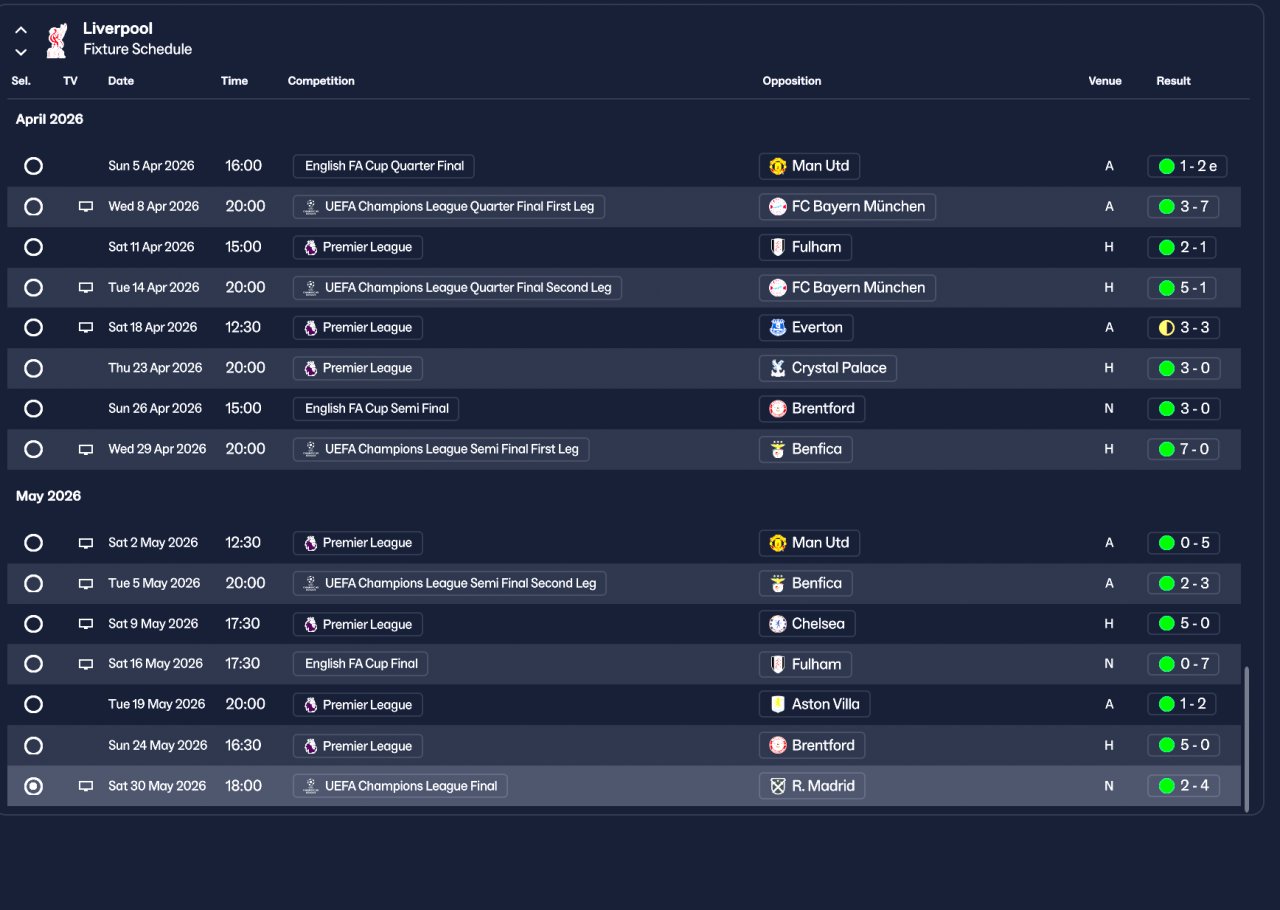1280x910 pixels.
Task: Click the Bayern München crest on Wed 8 Apr row
Action: tap(778, 207)
